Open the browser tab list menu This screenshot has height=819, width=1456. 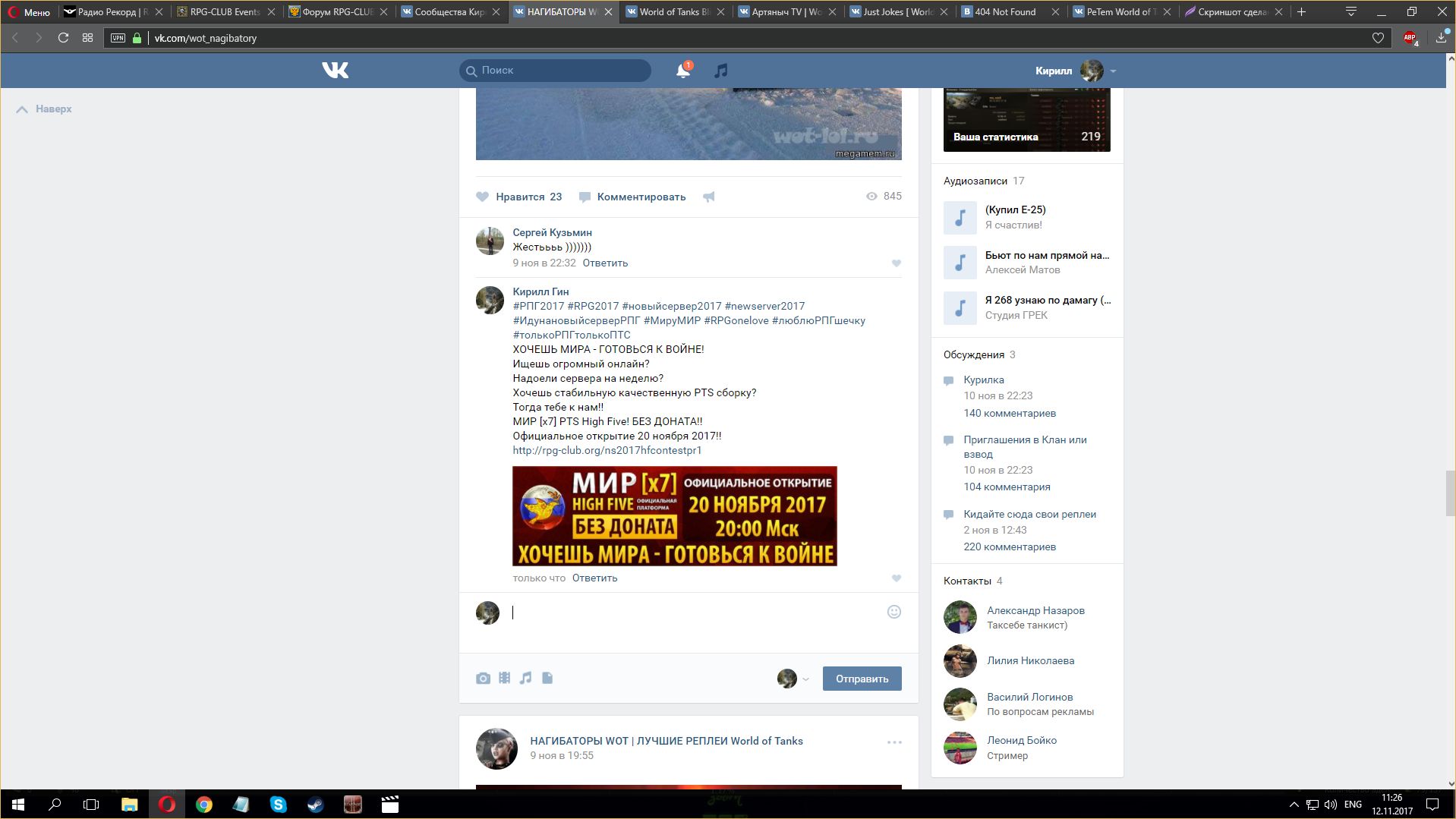coord(1351,12)
